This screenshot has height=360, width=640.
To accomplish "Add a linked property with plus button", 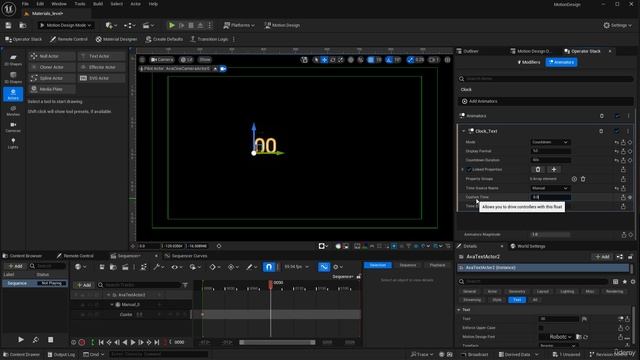I will (554, 169).
